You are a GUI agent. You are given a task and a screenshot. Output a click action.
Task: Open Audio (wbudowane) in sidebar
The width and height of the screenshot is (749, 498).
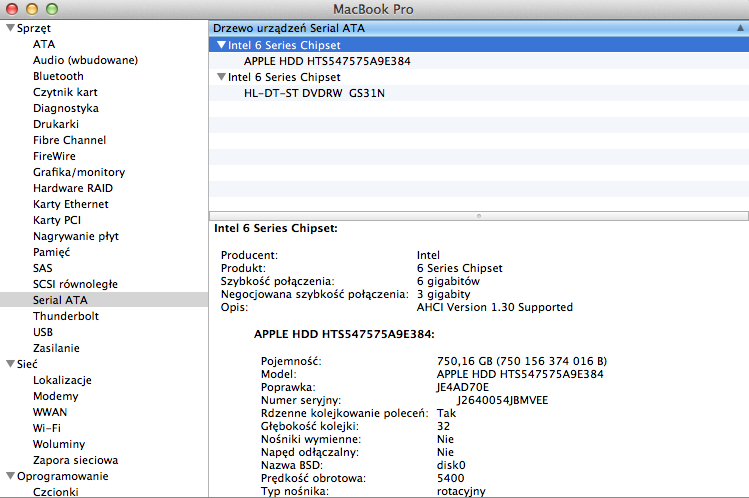click(x=85, y=60)
